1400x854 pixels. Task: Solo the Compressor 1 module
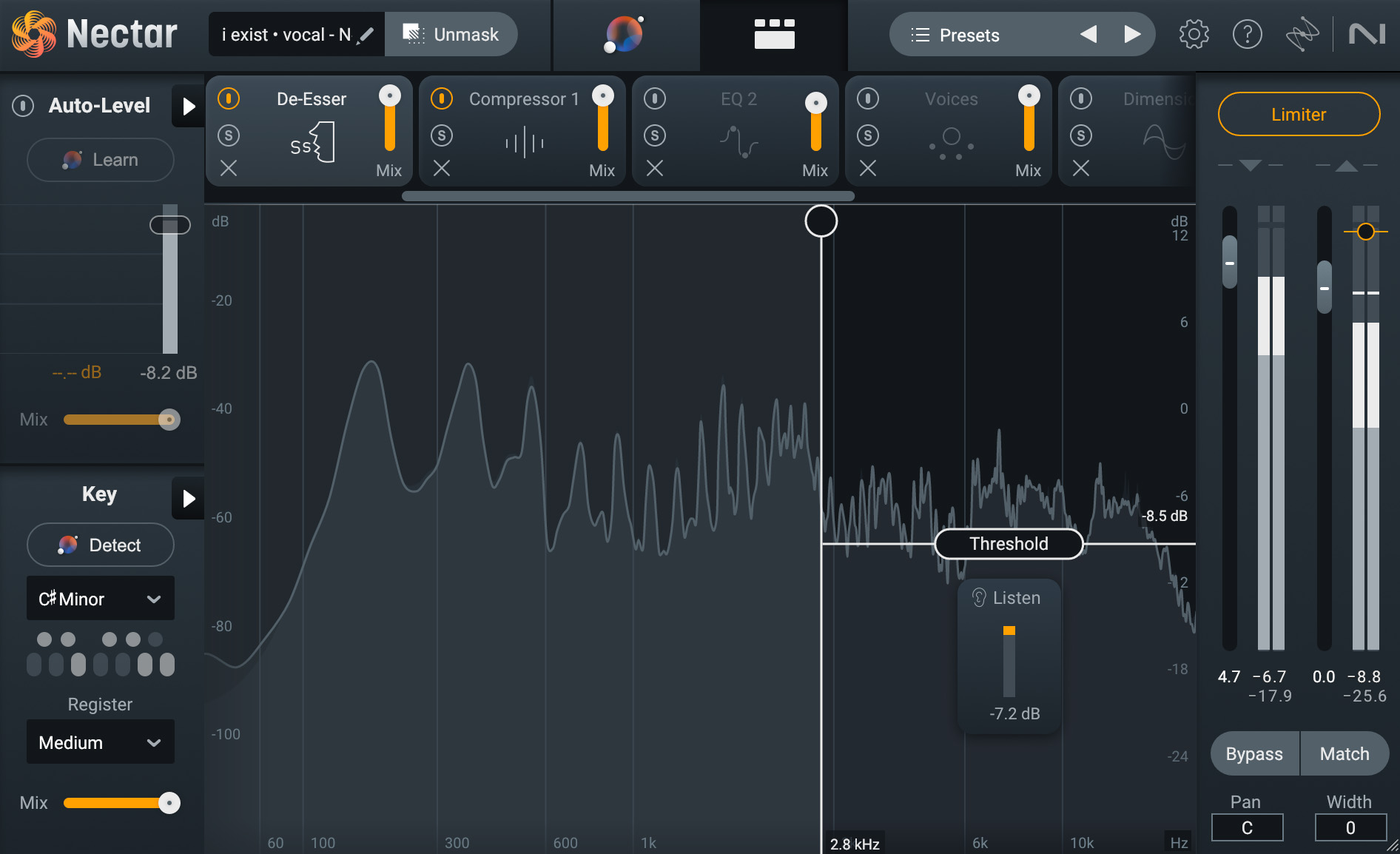pos(442,135)
